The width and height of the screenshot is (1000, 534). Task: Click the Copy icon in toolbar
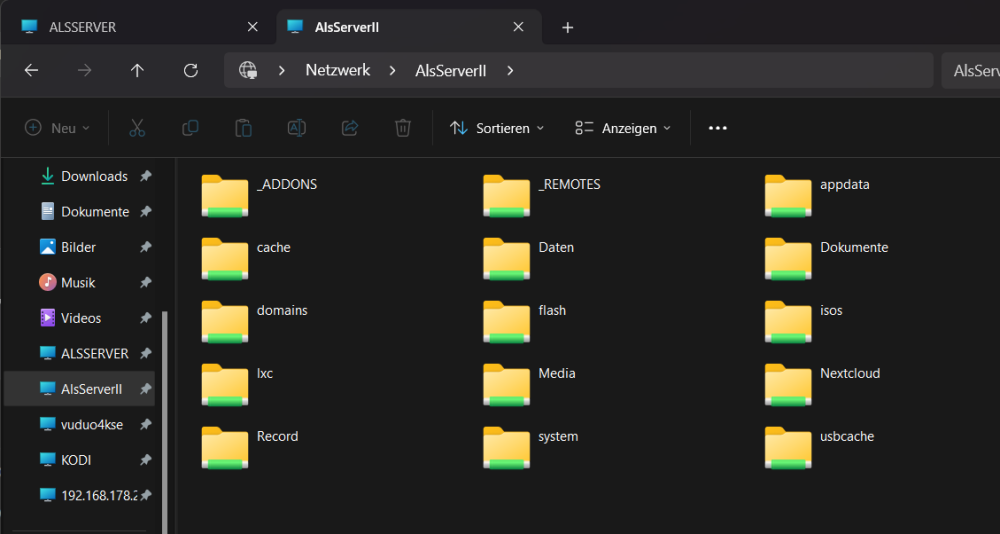[x=190, y=128]
